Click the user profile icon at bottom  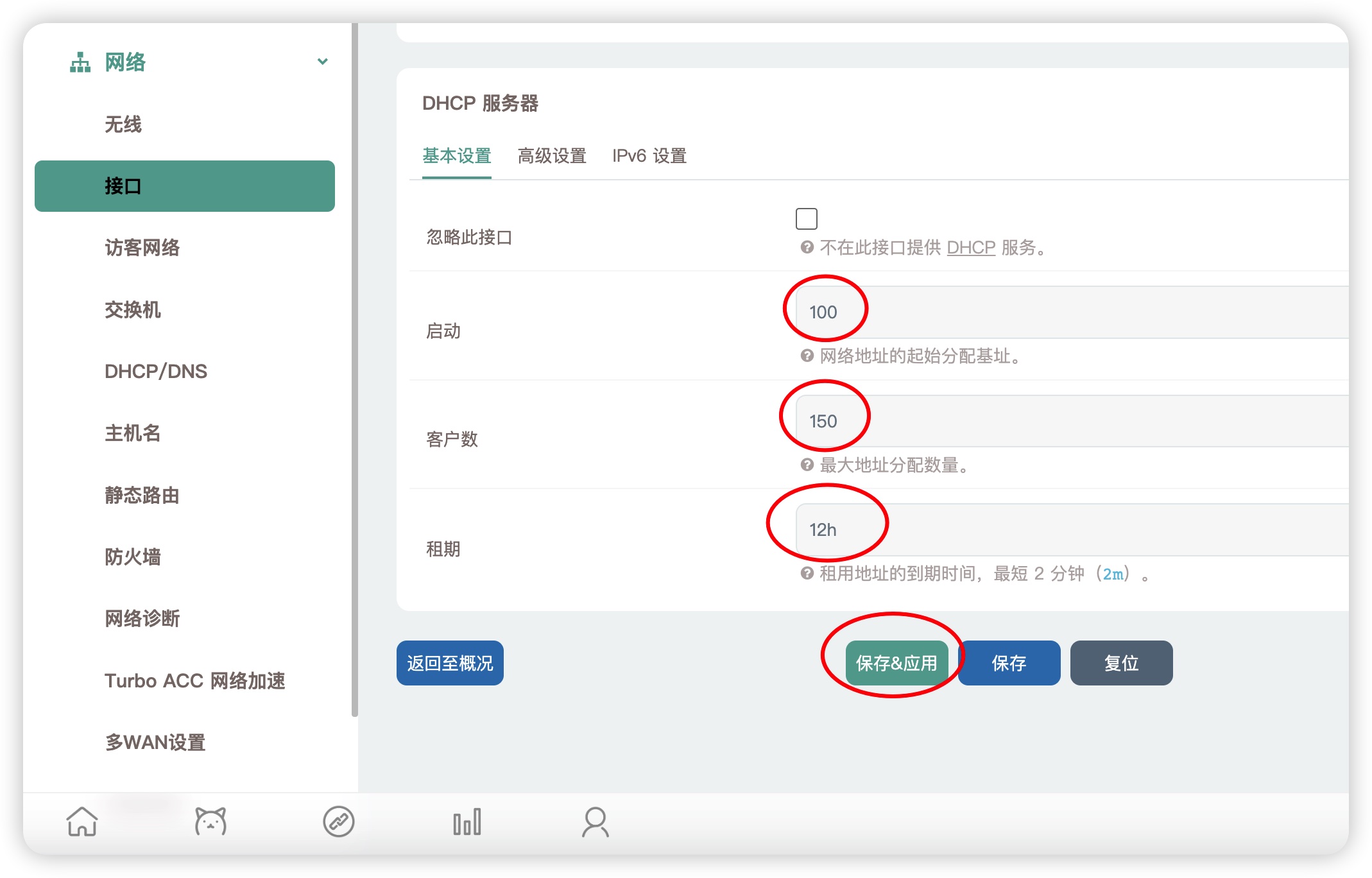(596, 822)
